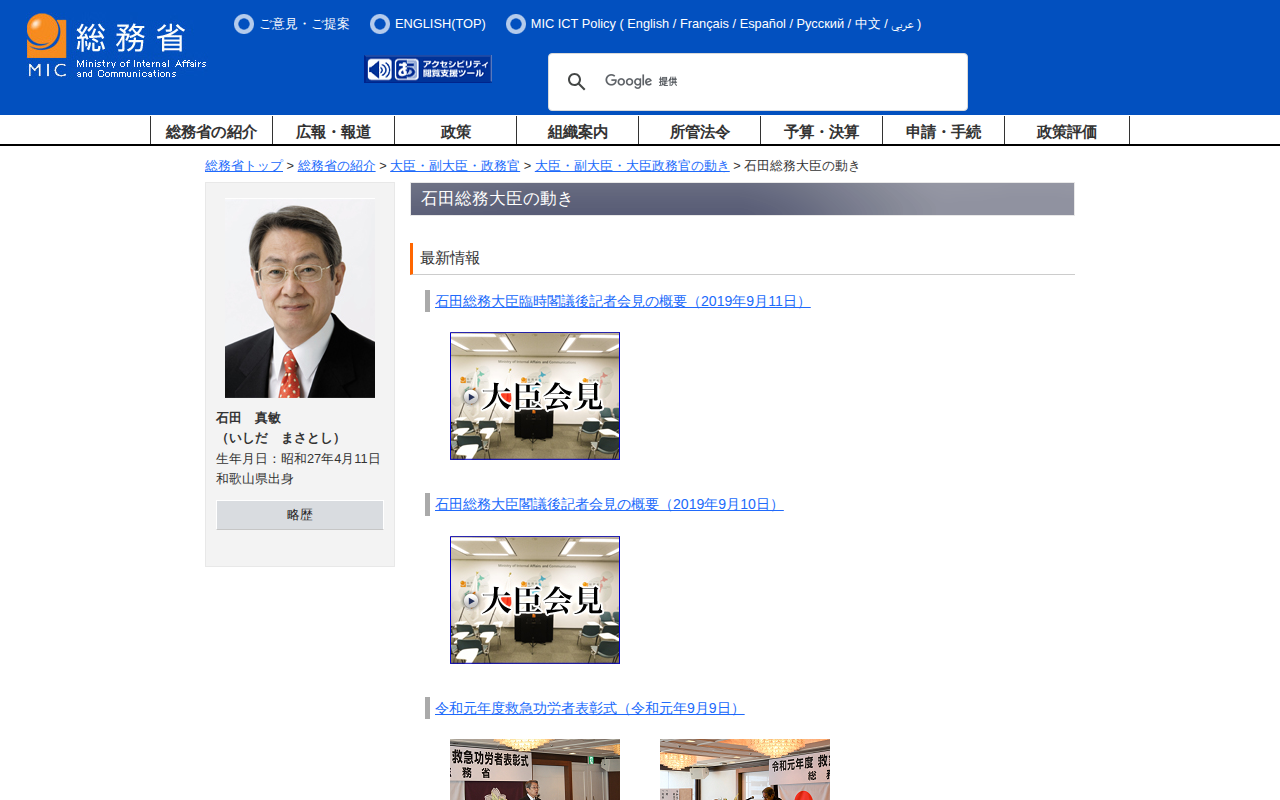The image size is (1280, 800).
Task: Open the accessibility support tool icon
Action: pos(428,69)
